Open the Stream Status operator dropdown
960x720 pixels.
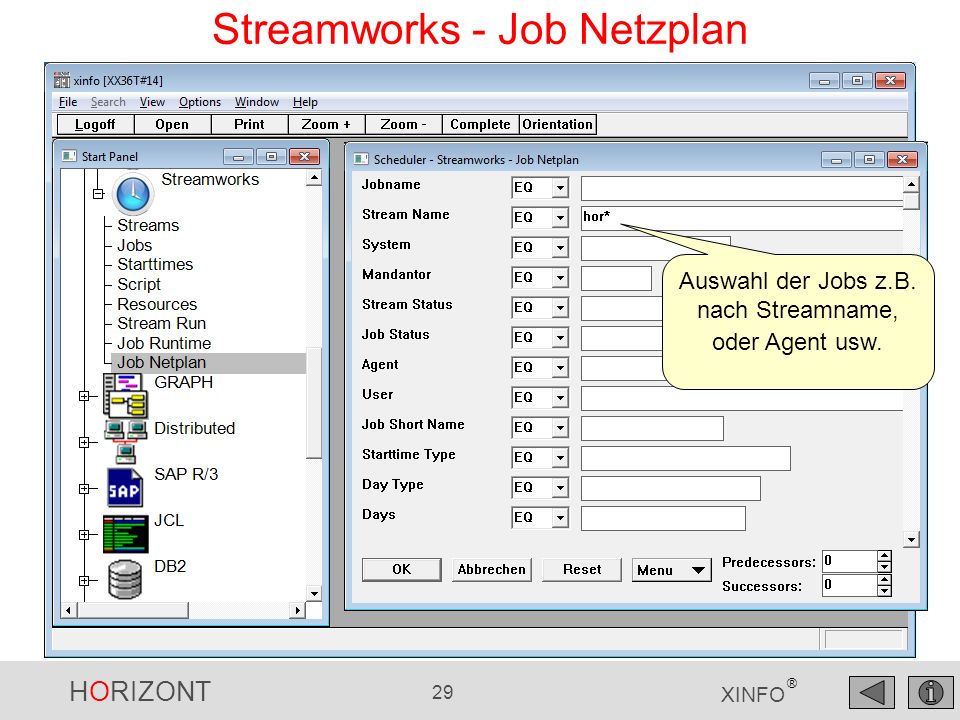tap(560, 307)
